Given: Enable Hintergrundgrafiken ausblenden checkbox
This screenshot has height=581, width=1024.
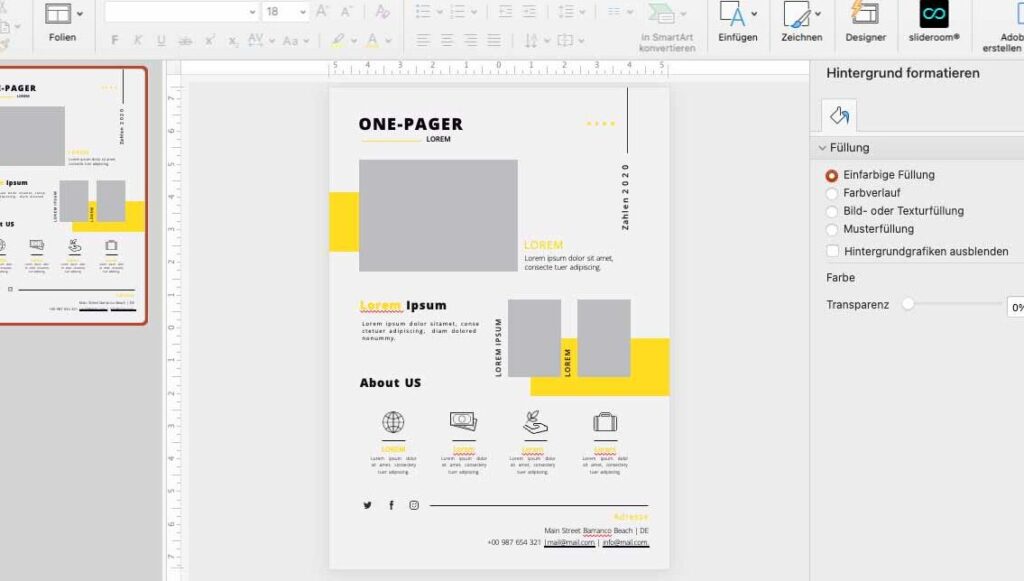Looking at the screenshot, I should [x=833, y=251].
